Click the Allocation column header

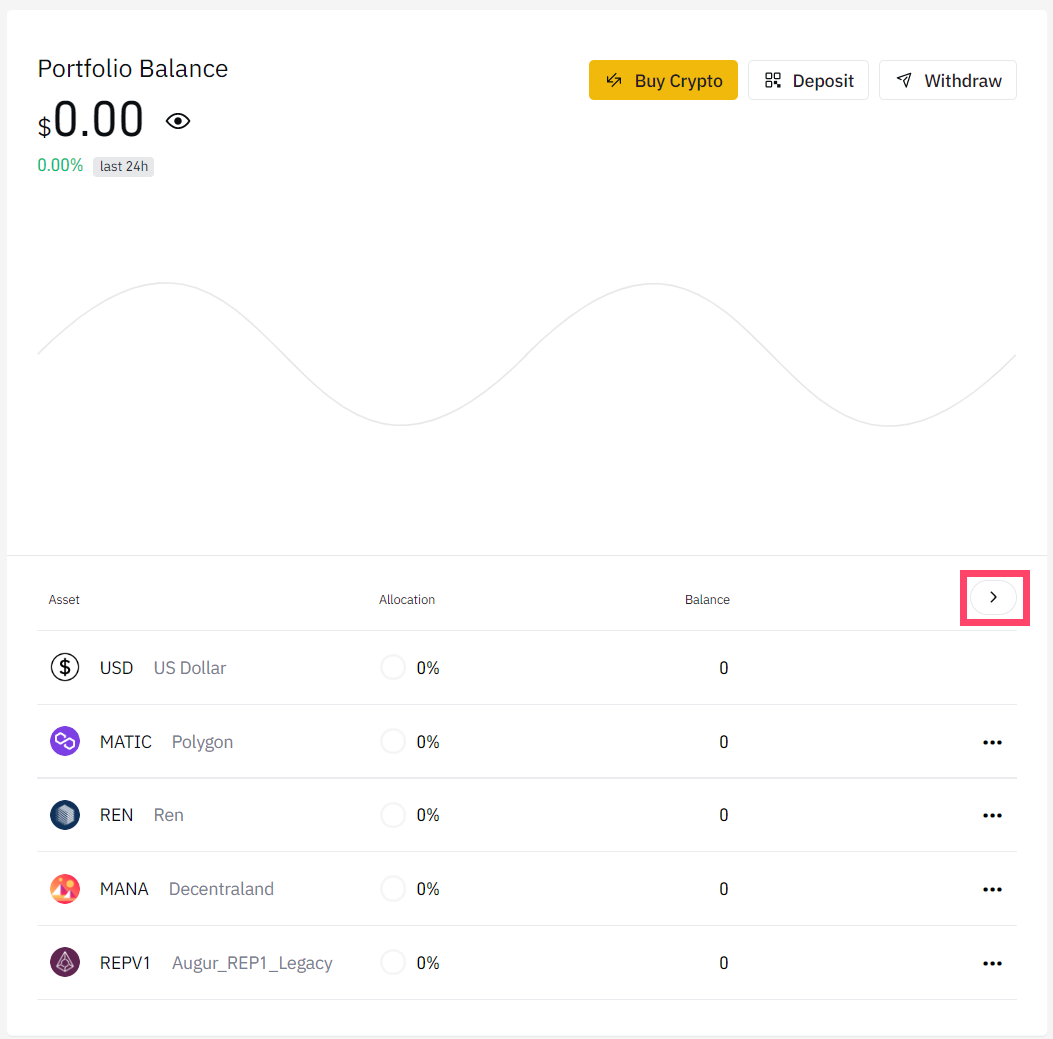pos(407,600)
